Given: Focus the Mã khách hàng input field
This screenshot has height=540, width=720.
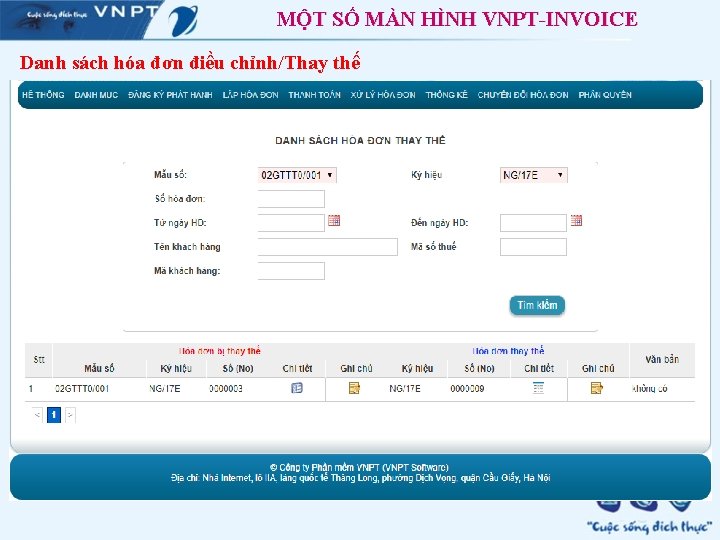Looking at the screenshot, I should click(x=291, y=270).
